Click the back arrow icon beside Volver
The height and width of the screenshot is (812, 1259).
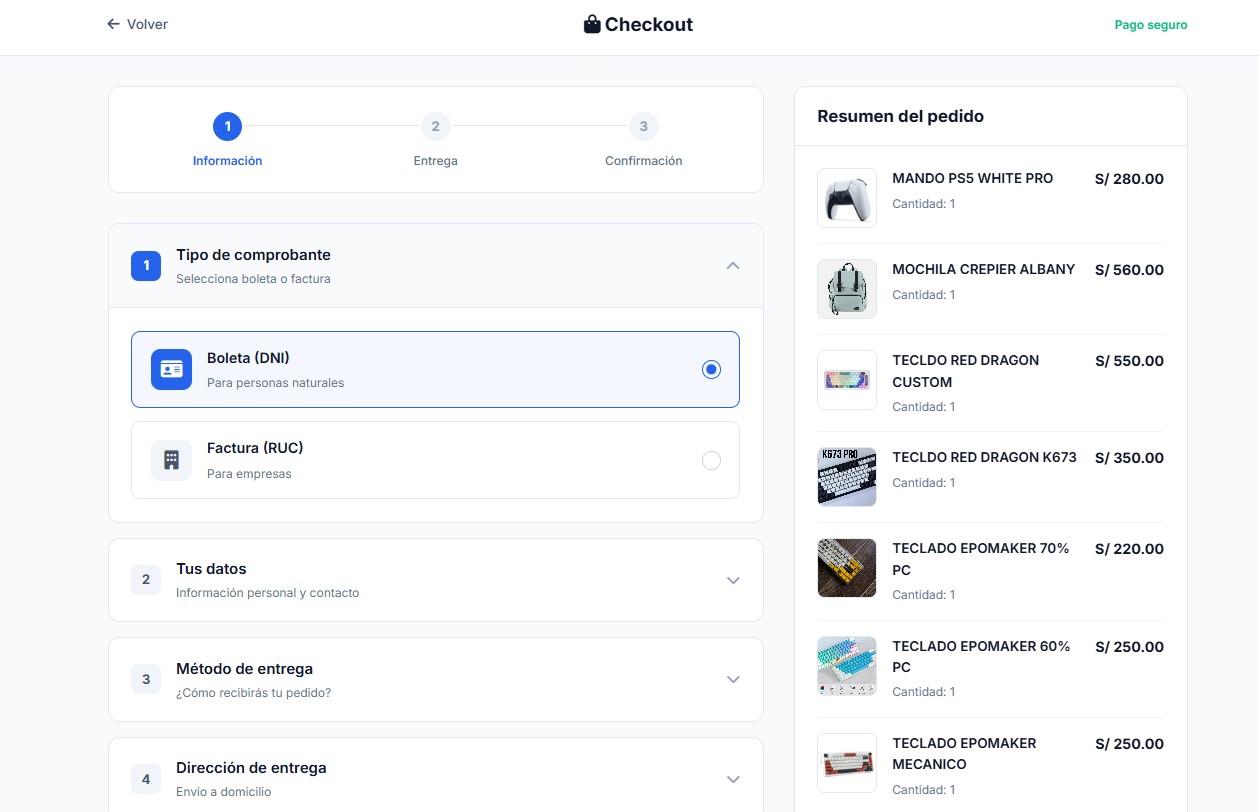(113, 24)
